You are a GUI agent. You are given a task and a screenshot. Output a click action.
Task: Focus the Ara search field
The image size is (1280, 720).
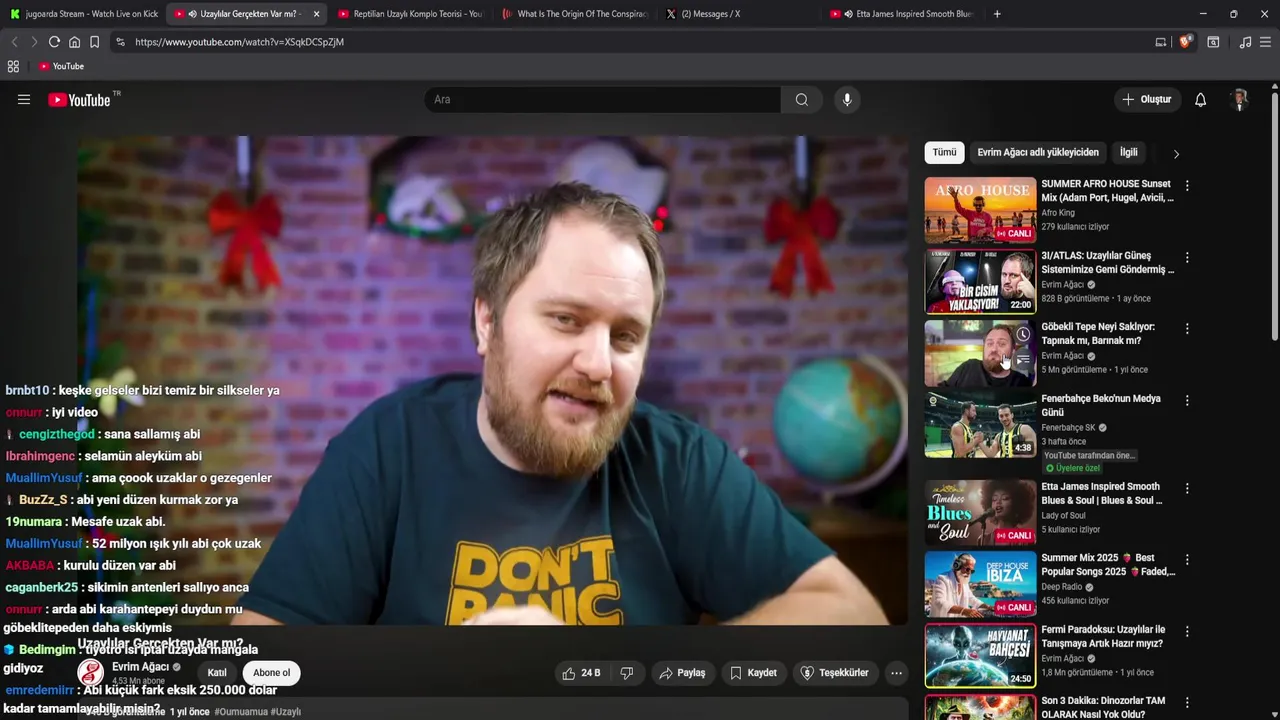[x=603, y=100]
